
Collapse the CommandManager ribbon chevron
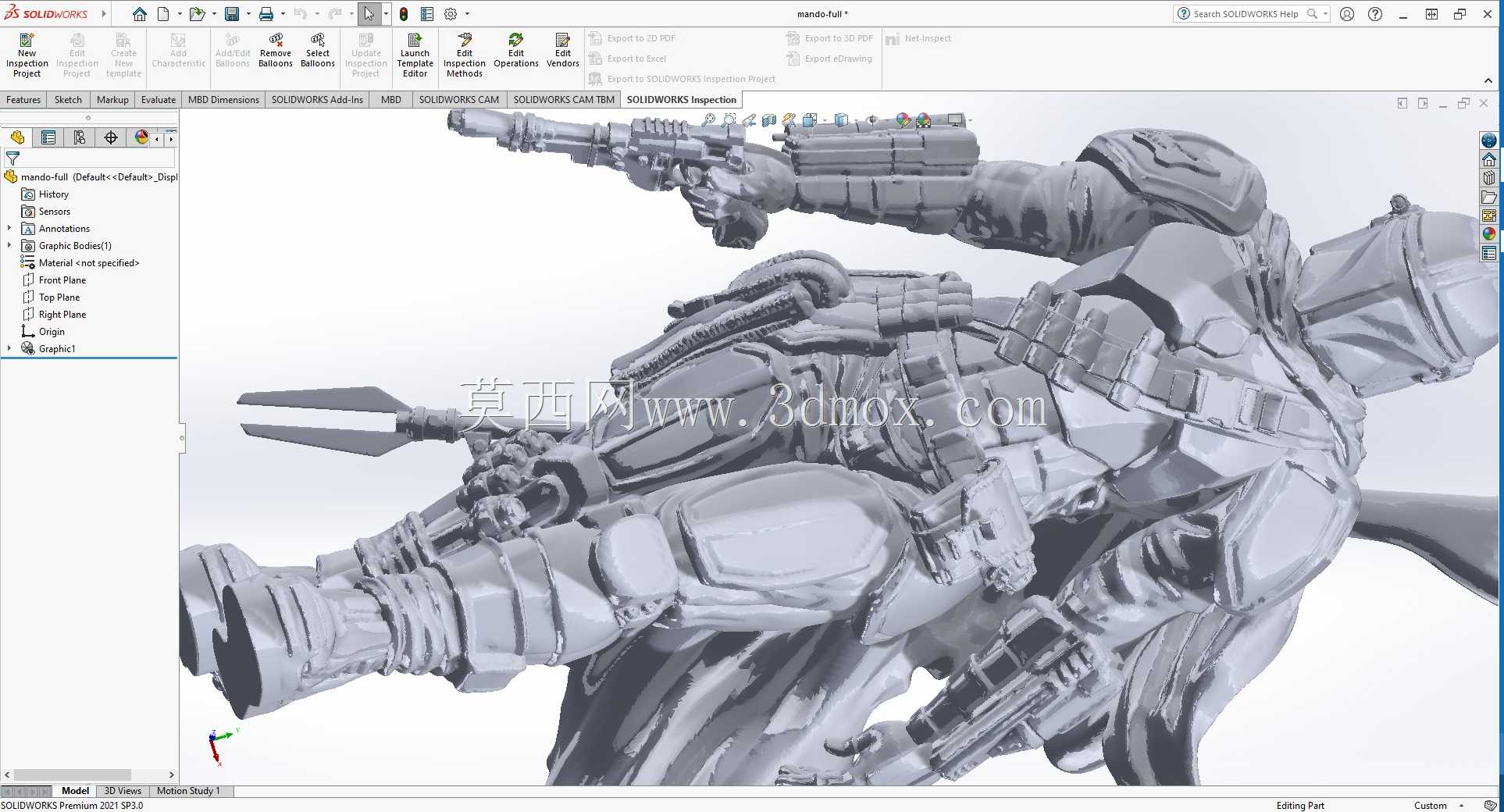point(1488,80)
